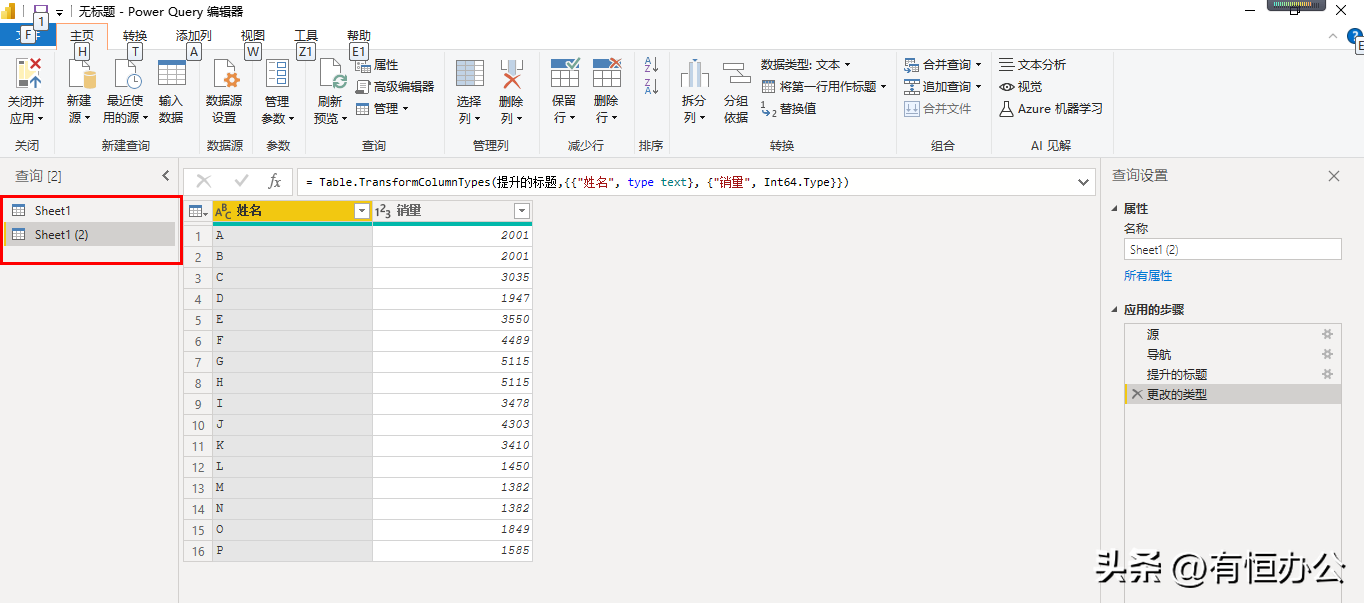Delete the 更改的类型 step

[1136, 395]
